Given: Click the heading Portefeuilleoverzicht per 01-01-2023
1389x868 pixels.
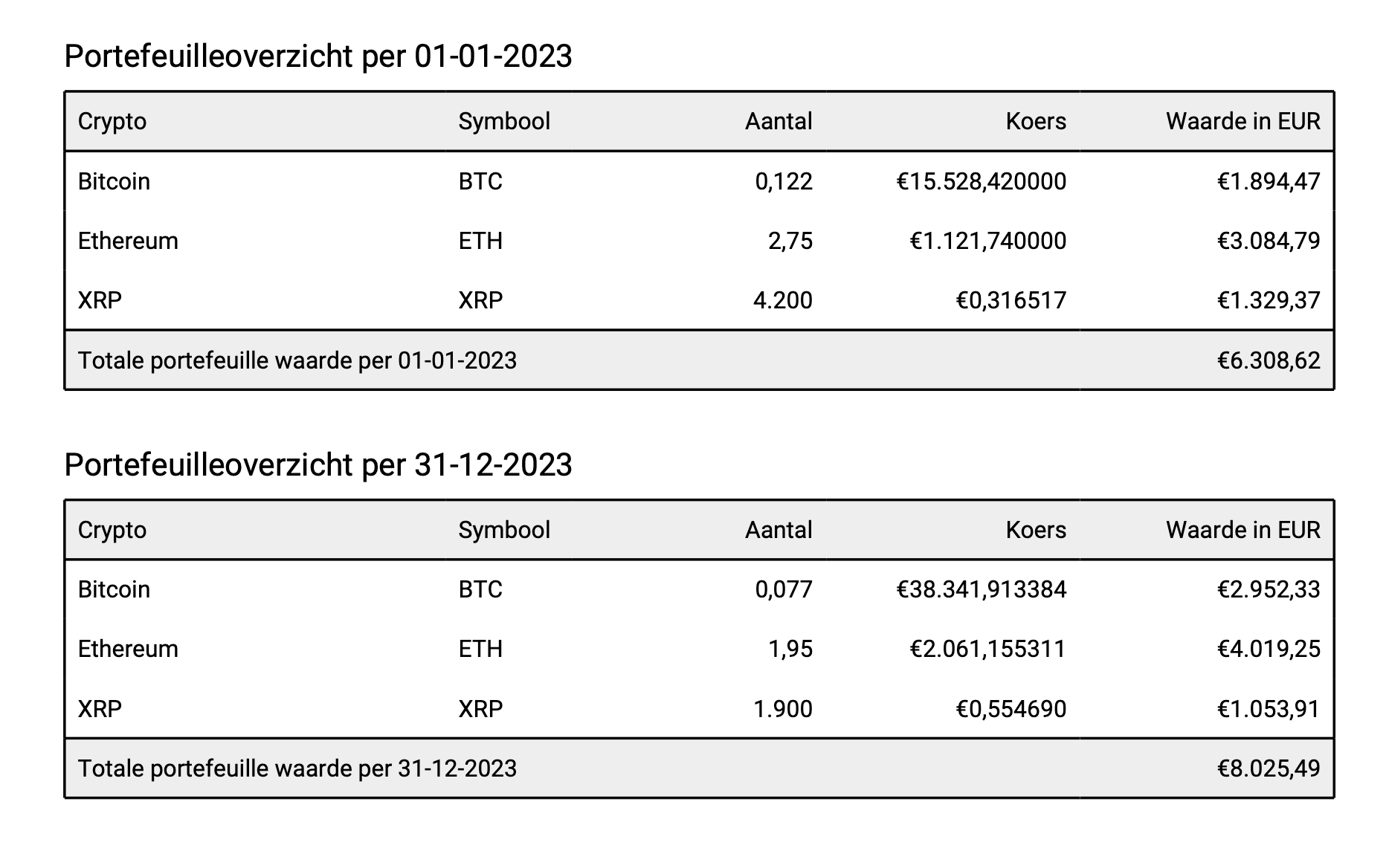Looking at the screenshot, I should coord(318,56).
